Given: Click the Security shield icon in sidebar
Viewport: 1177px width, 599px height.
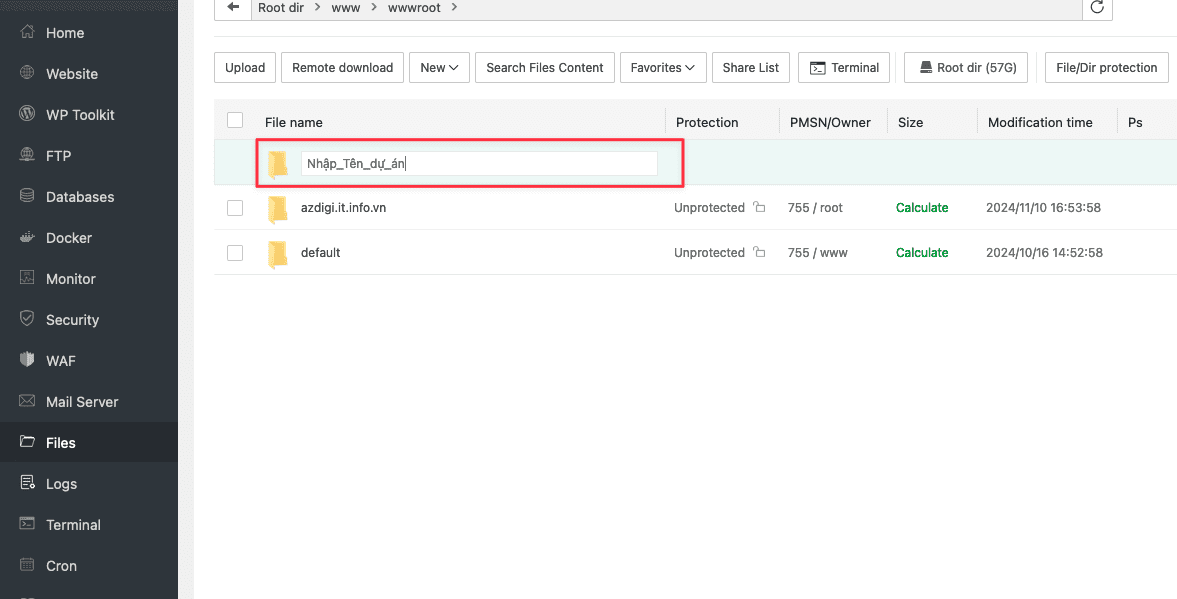Looking at the screenshot, I should coord(28,320).
